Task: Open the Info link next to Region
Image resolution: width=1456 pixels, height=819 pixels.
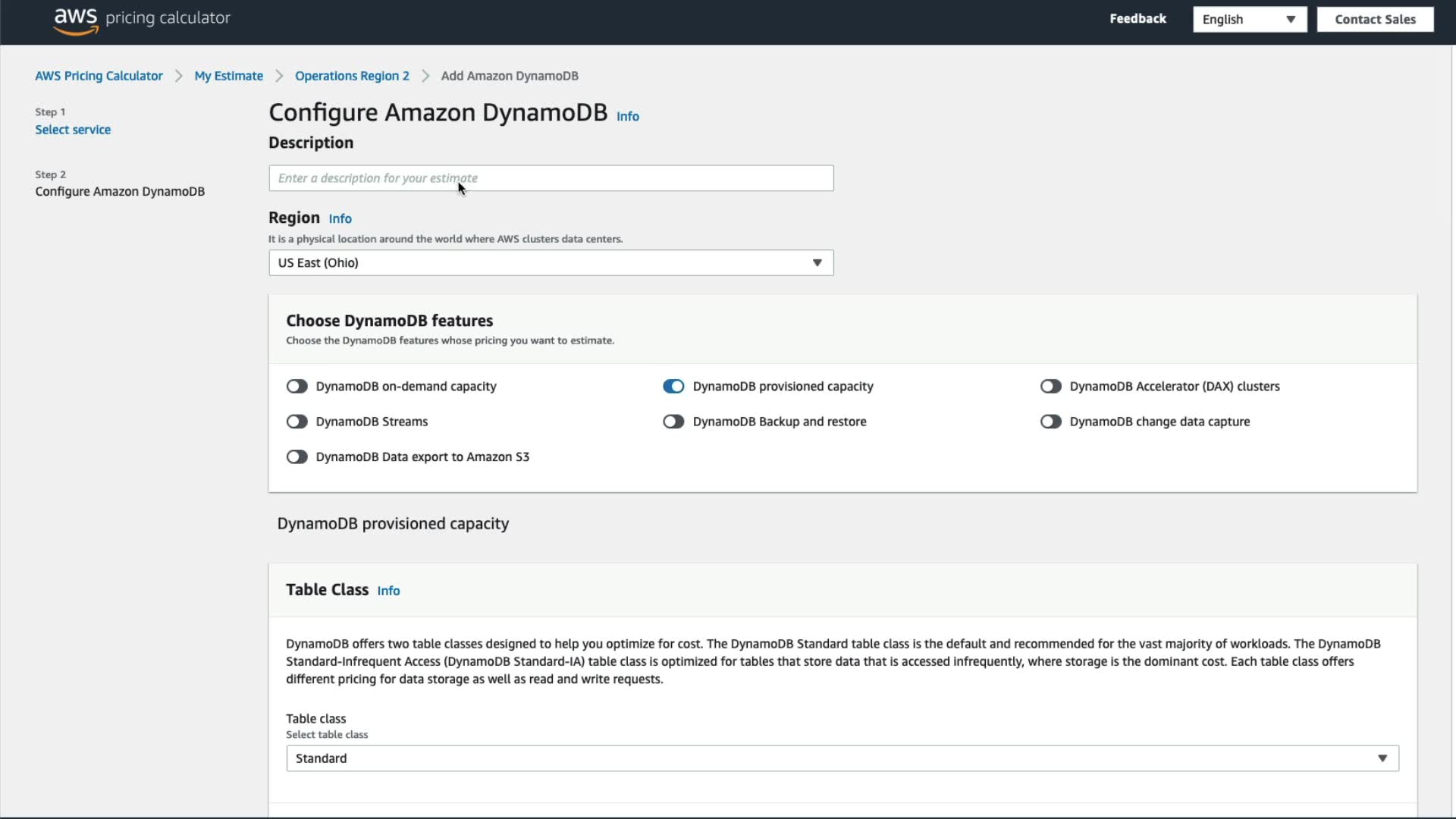Action: [340, 218]
